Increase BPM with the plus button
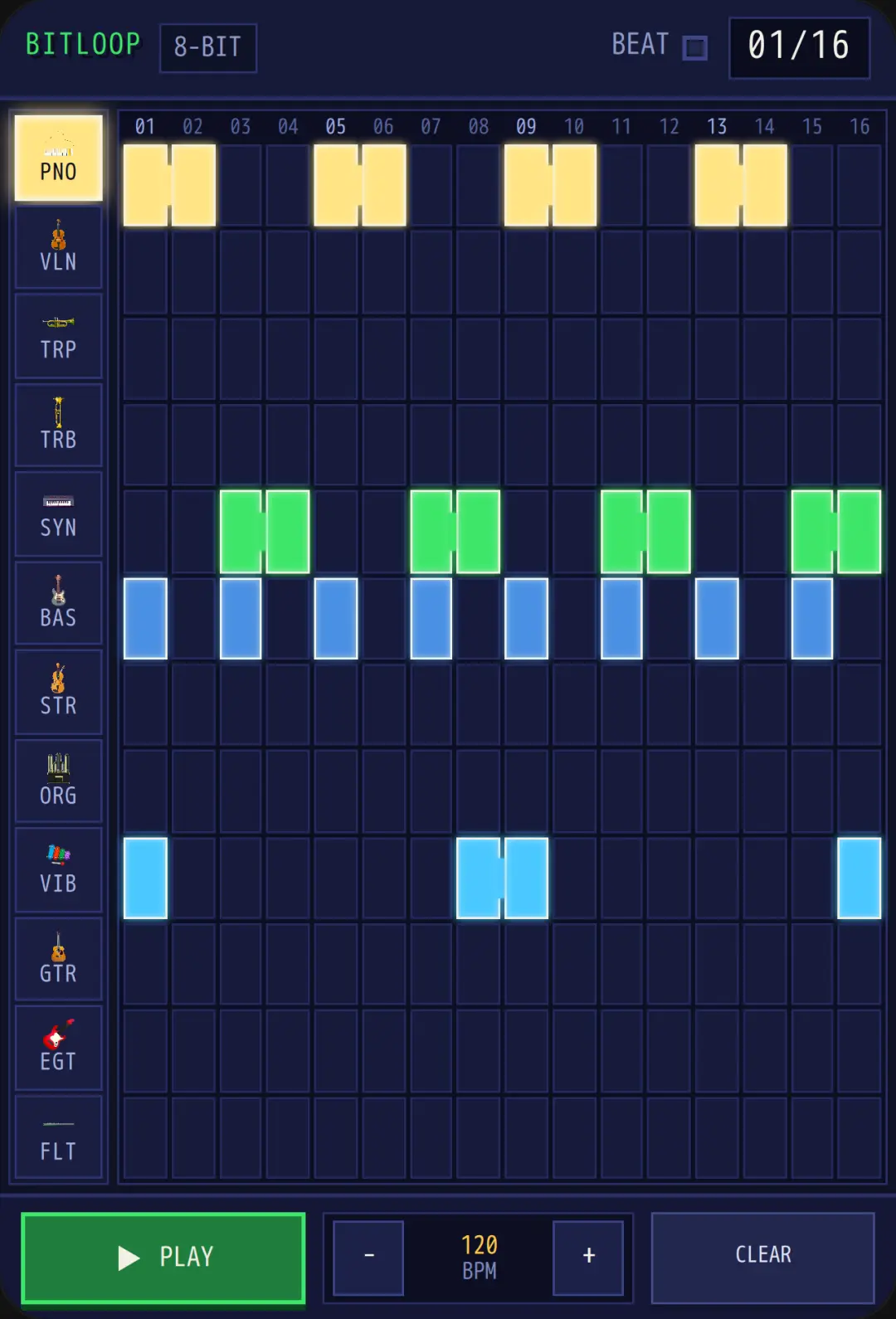The width and height of the screenshot is (896, 1319). pos(588,1258)
